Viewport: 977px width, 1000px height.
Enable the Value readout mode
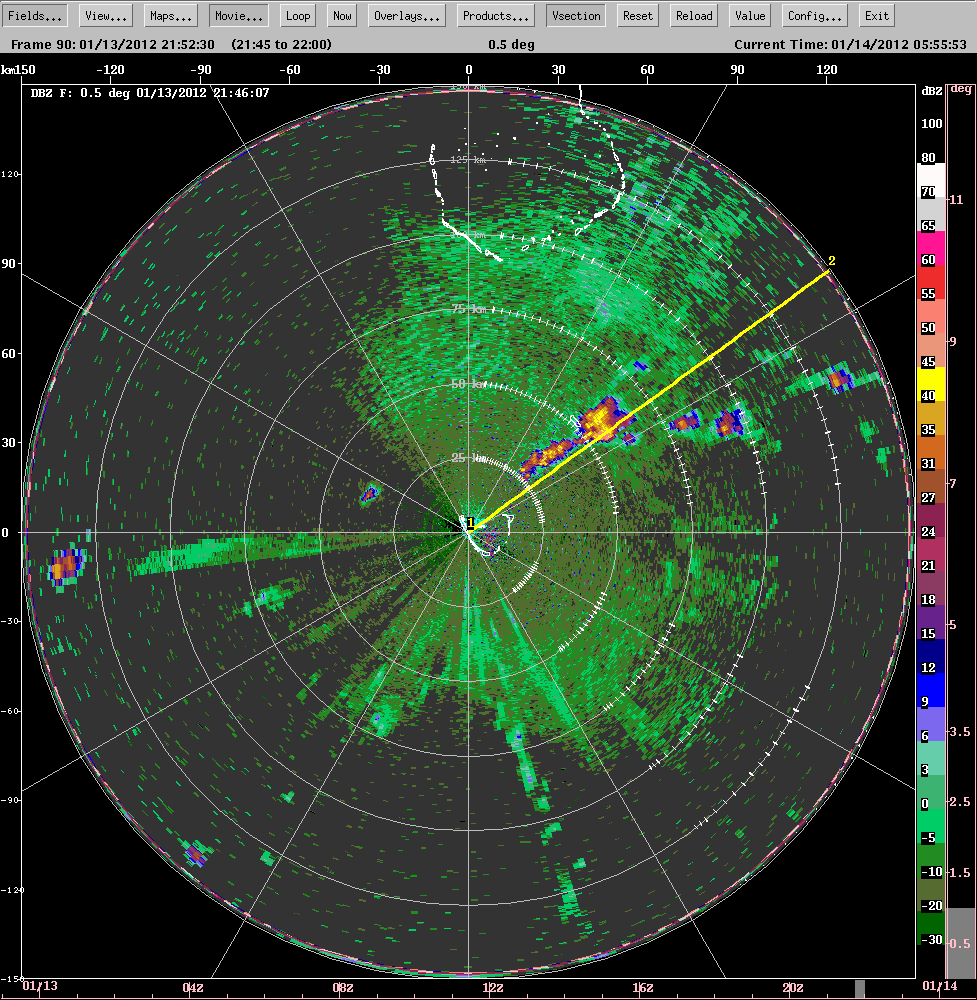pos(749,15)
